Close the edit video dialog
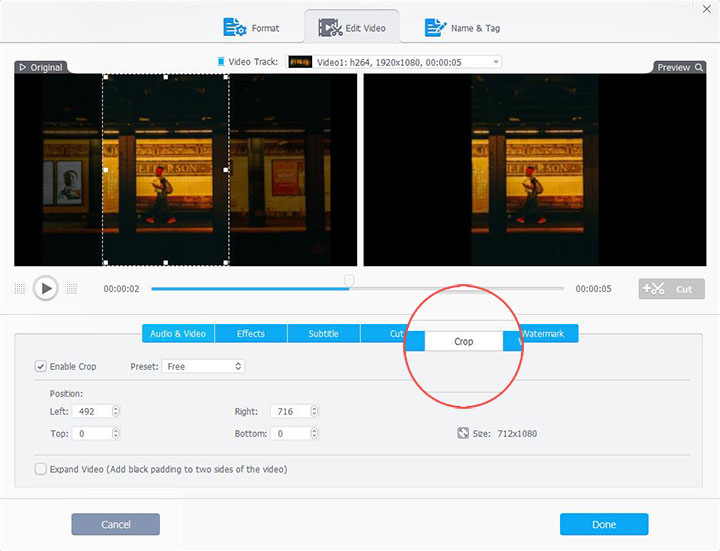This screenshot has height=551, width=720. 707,9
